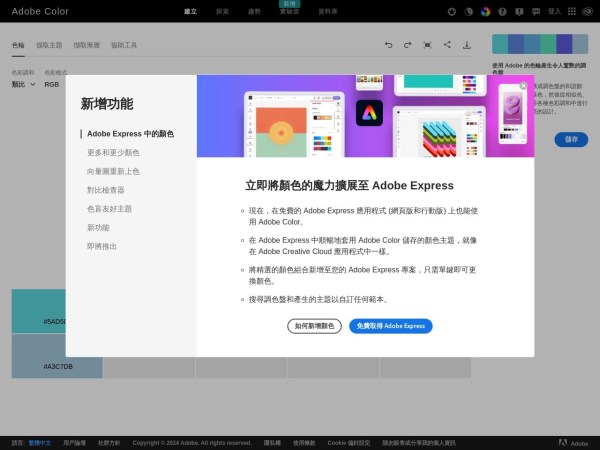Image resolution: width=600 pixels, height=450 pixels.
Task: Click 登入 to sign in
Action: 555,12
